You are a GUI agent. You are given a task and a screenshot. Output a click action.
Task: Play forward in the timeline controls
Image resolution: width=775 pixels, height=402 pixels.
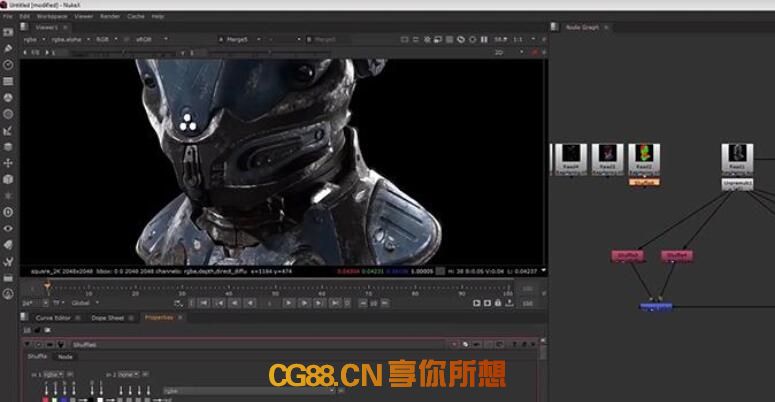tap(288, 303)
